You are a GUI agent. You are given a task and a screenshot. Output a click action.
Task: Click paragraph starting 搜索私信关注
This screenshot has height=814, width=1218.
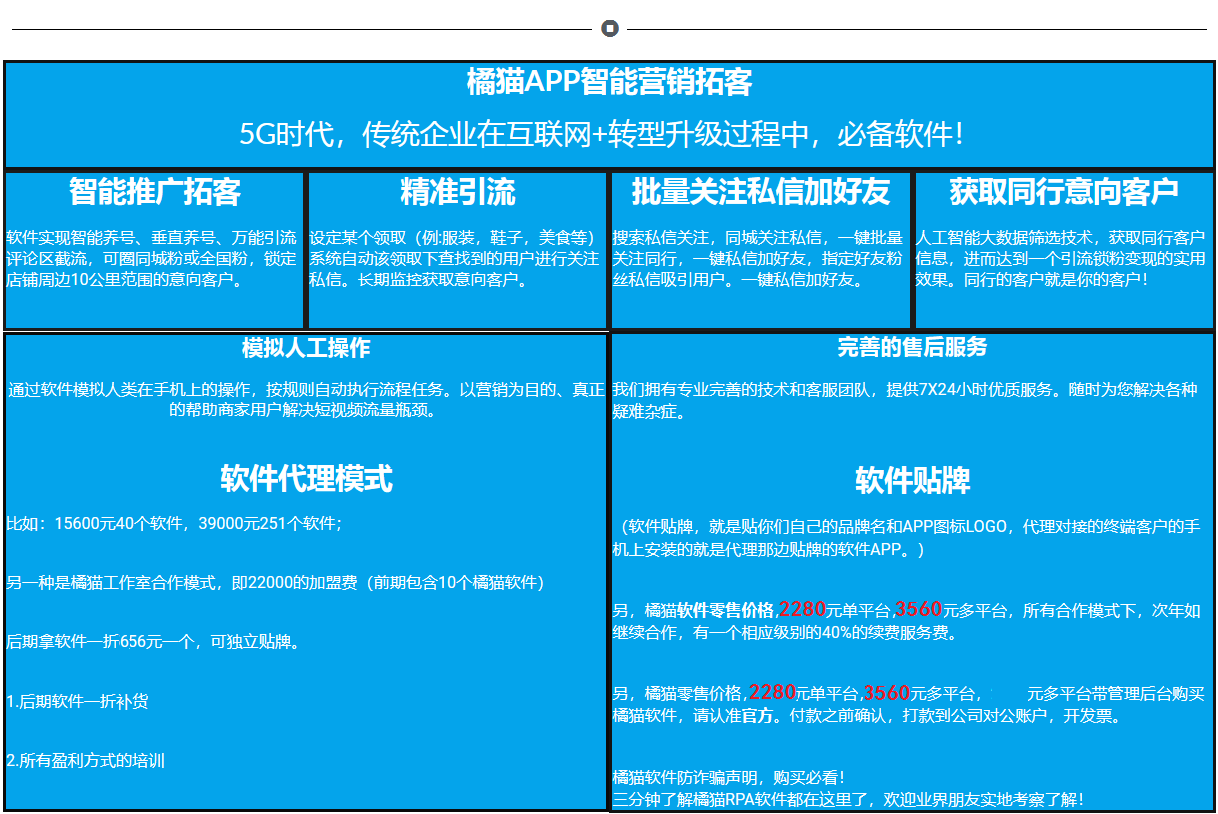(x=758, y=259)
